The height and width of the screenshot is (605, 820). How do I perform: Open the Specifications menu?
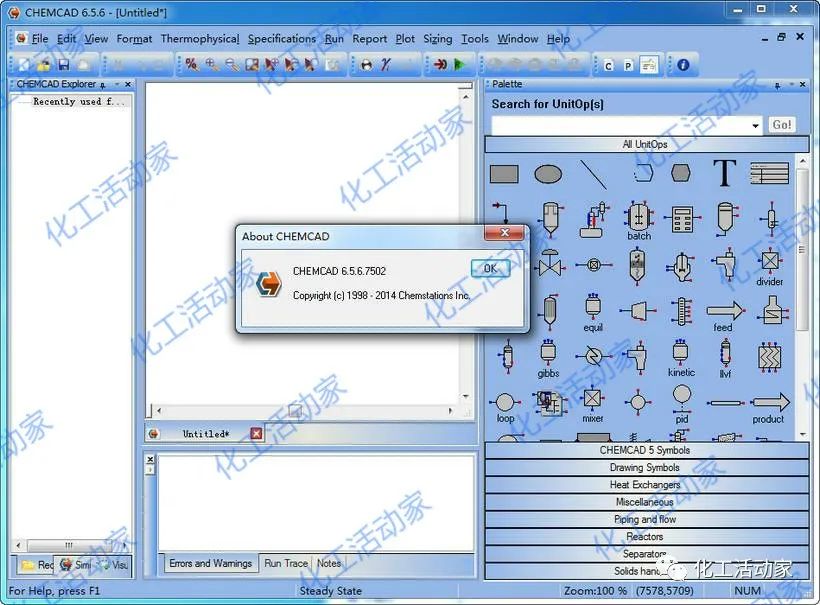click(282, 39)
